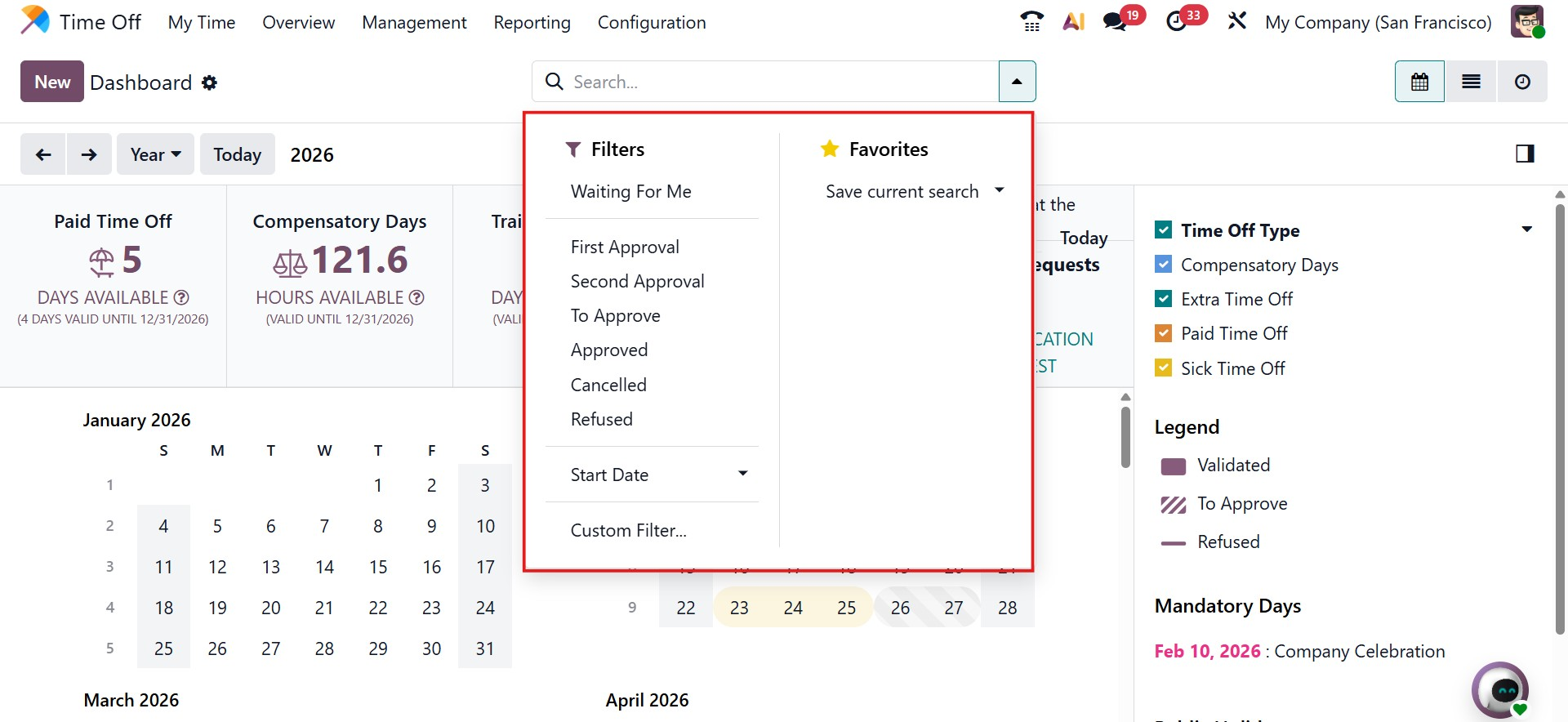Expand Save current search options
The image size is (1568, 722).
[999, 191]
